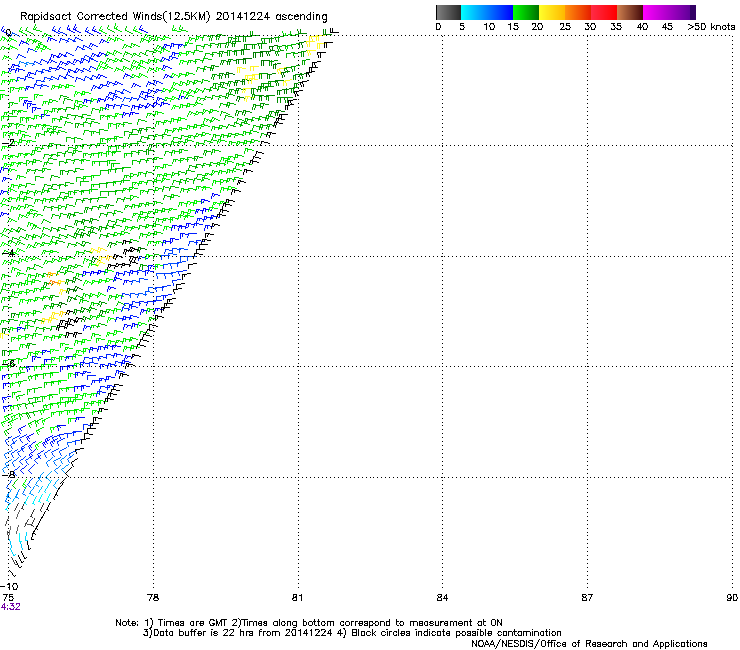The width and height of the screenshot is (740, 650).
Task: Click the purple 45-50 knot color segment
Action: point(682,12)
